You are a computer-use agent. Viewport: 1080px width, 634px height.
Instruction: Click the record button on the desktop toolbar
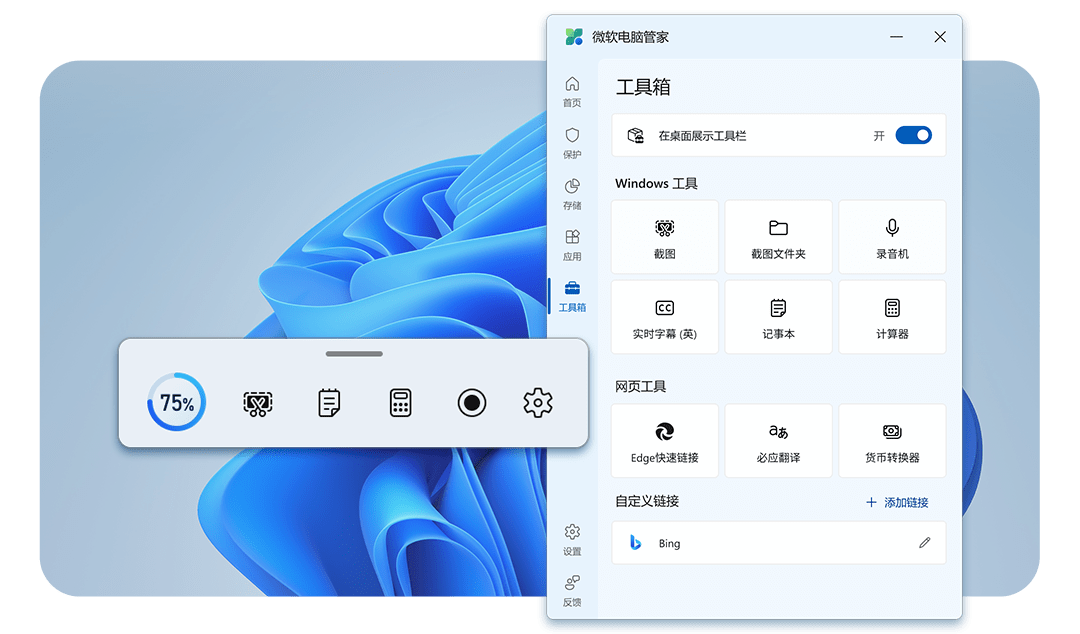coord(472,403)
